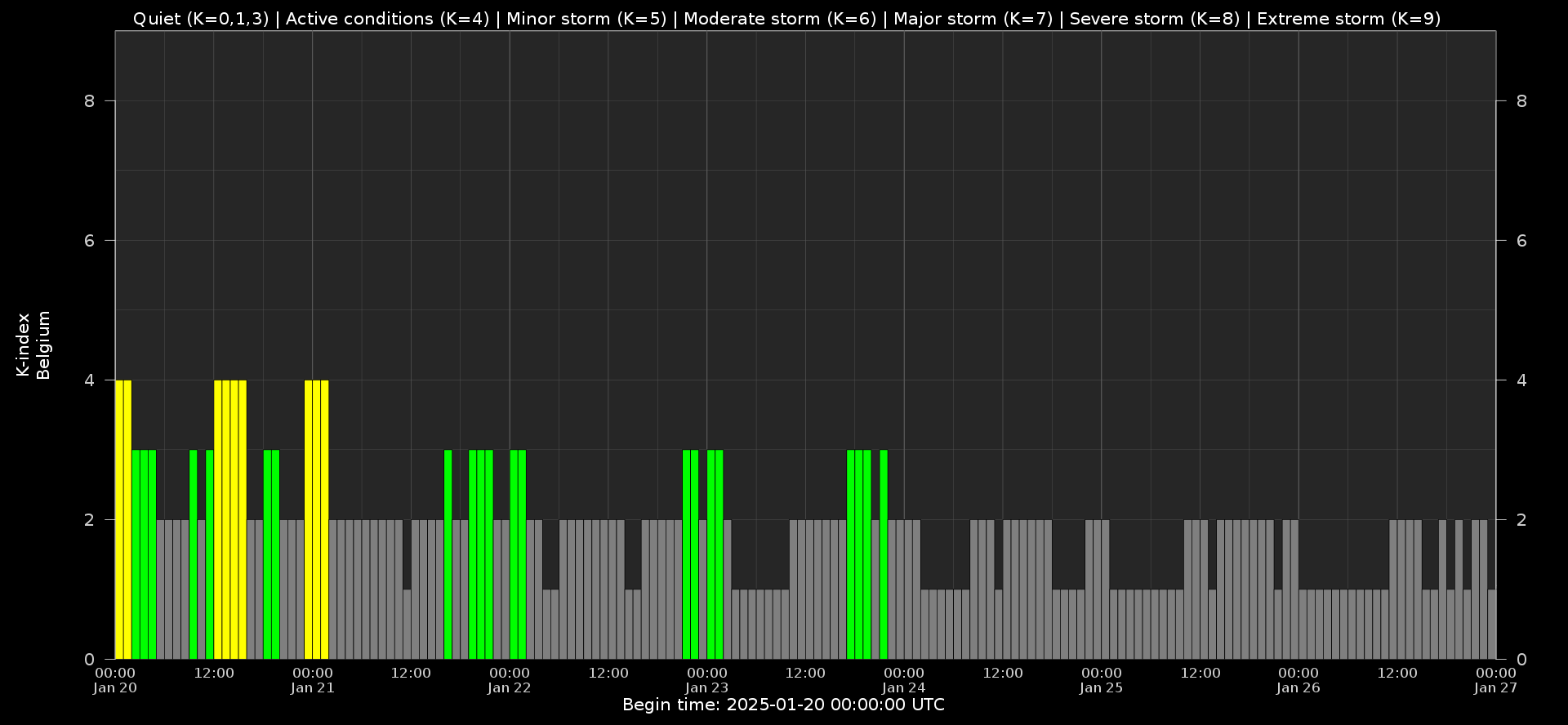Viewport: 1568px width, 725px height.
Task: Click the left y-axis value 6
Action: coord(90,241)
